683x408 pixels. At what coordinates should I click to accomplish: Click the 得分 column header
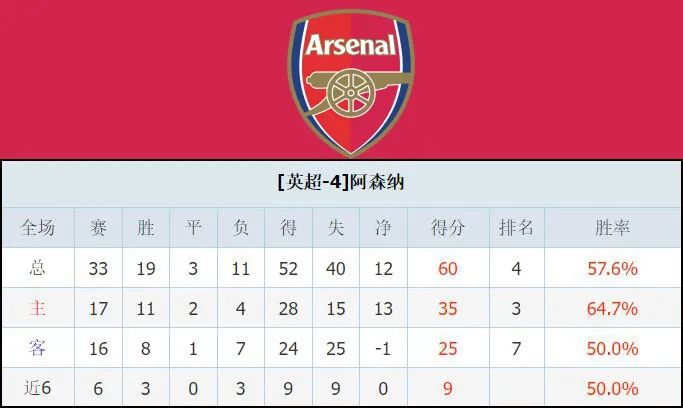448,228
